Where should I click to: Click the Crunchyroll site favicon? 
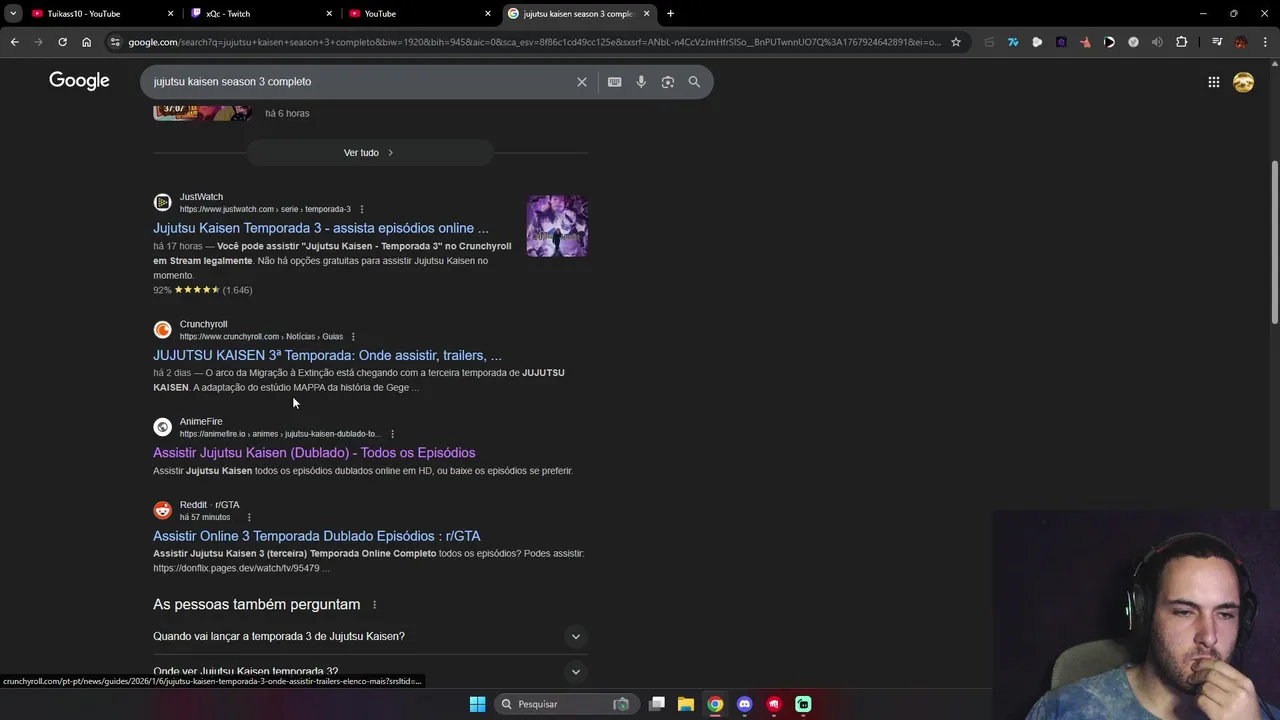pos(162,330)
